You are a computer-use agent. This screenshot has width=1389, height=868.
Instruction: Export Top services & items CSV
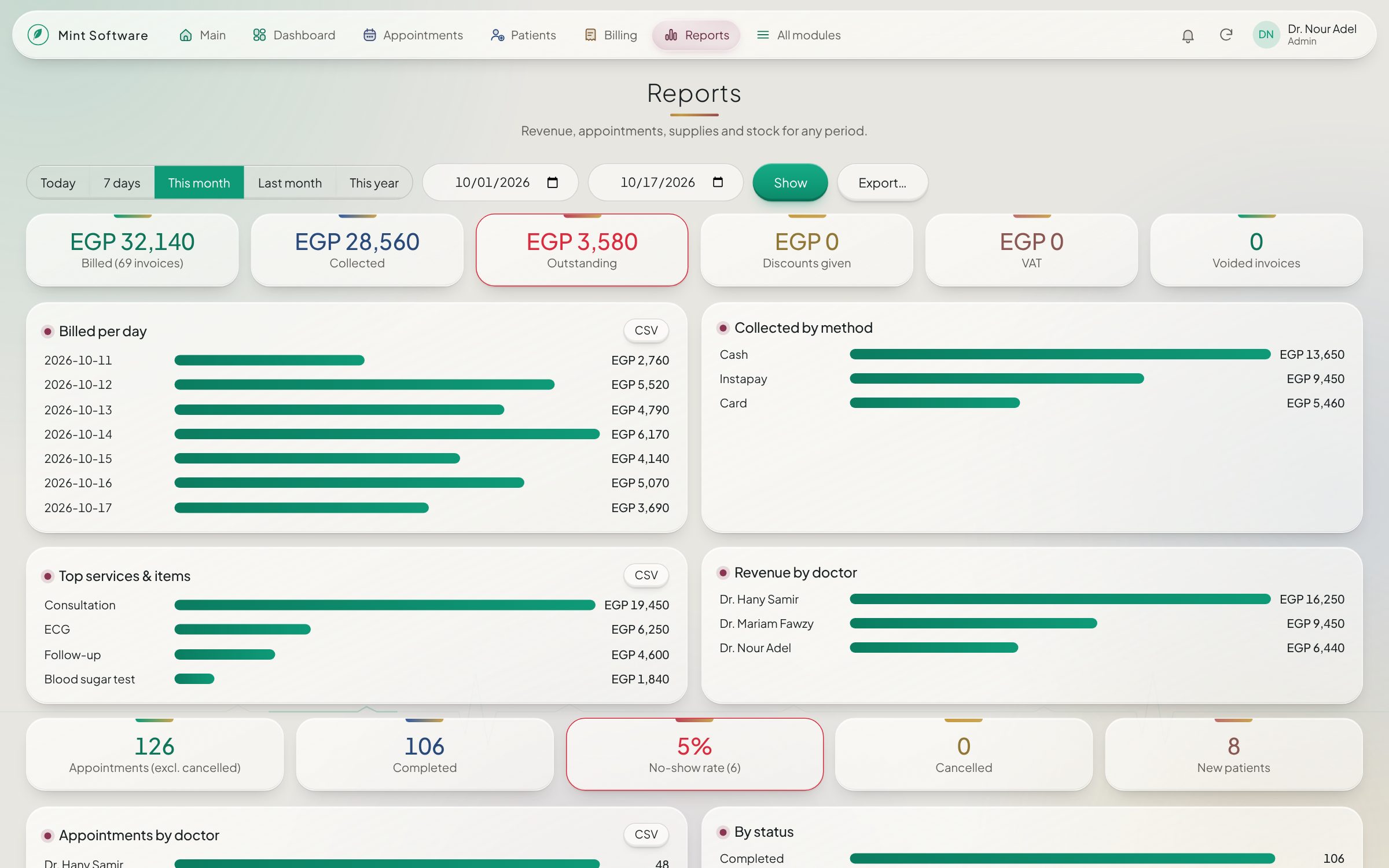click(x=646, y=575)
